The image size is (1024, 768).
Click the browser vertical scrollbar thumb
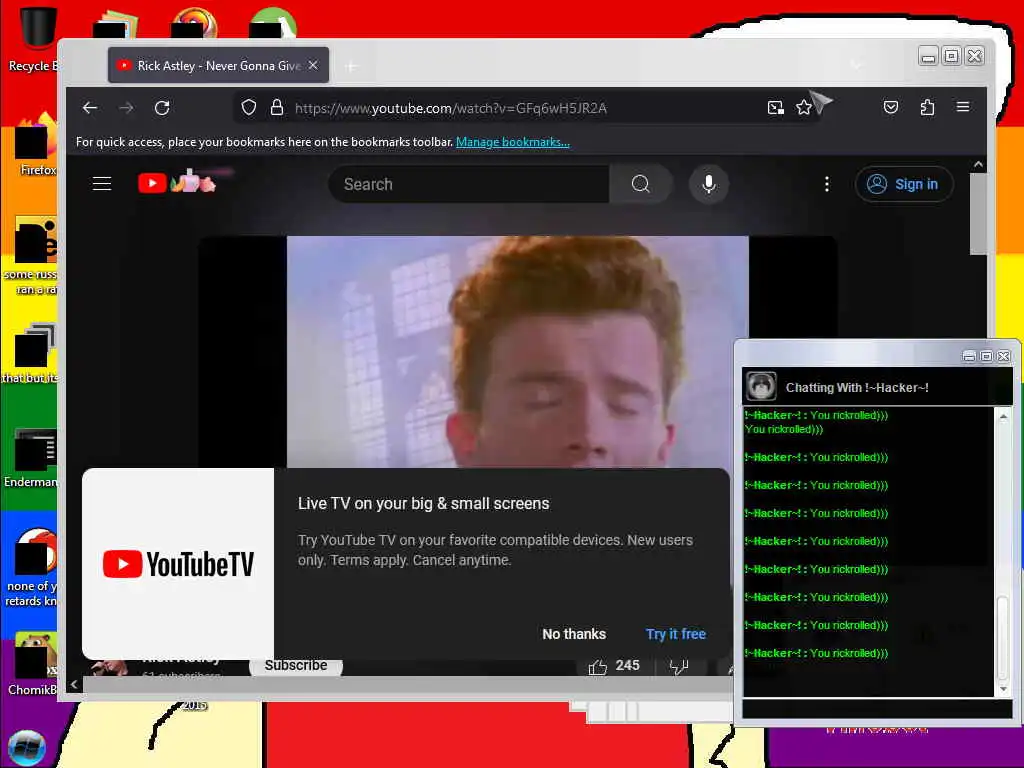[978, 214]
